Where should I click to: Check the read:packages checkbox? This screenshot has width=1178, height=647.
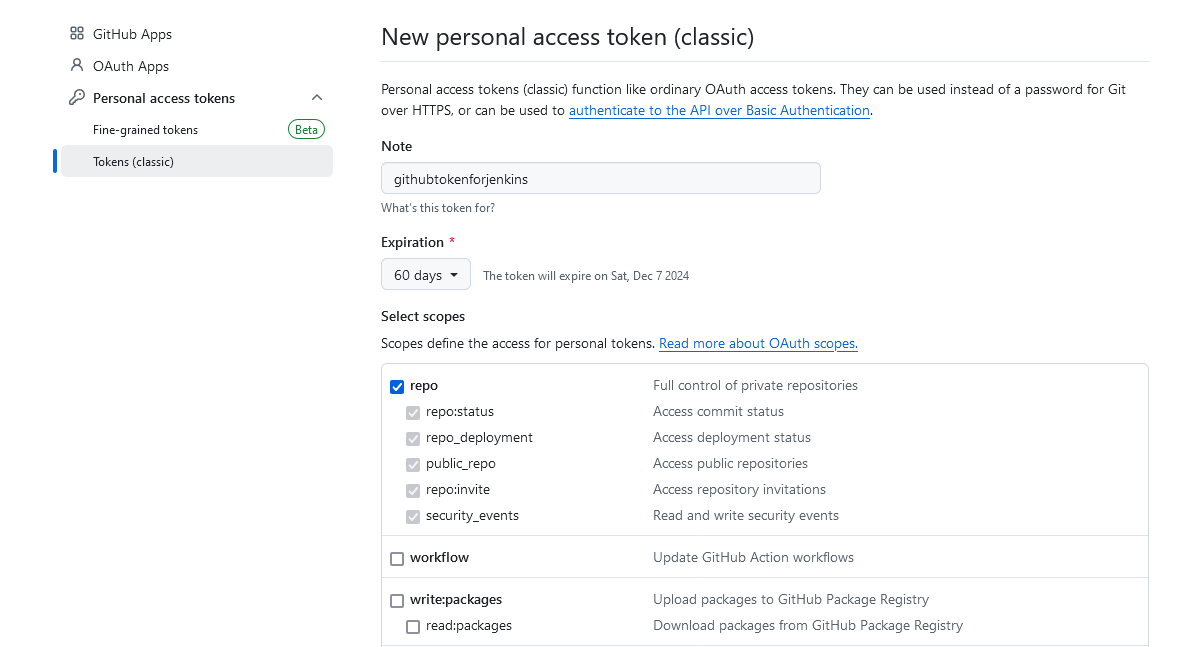413,625
